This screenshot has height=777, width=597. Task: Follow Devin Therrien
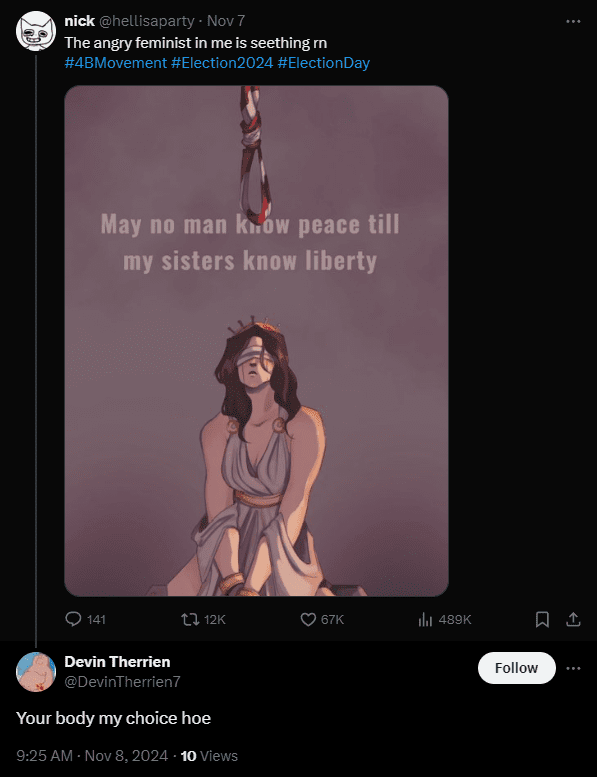click(516, 668)
